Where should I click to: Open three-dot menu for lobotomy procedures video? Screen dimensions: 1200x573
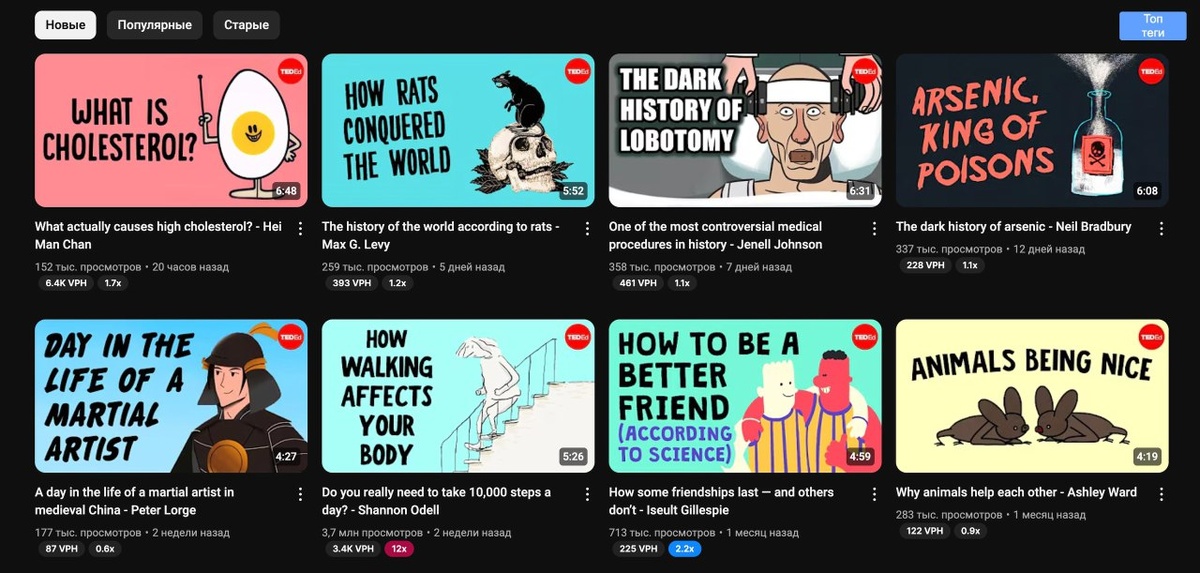click(874, 228)
